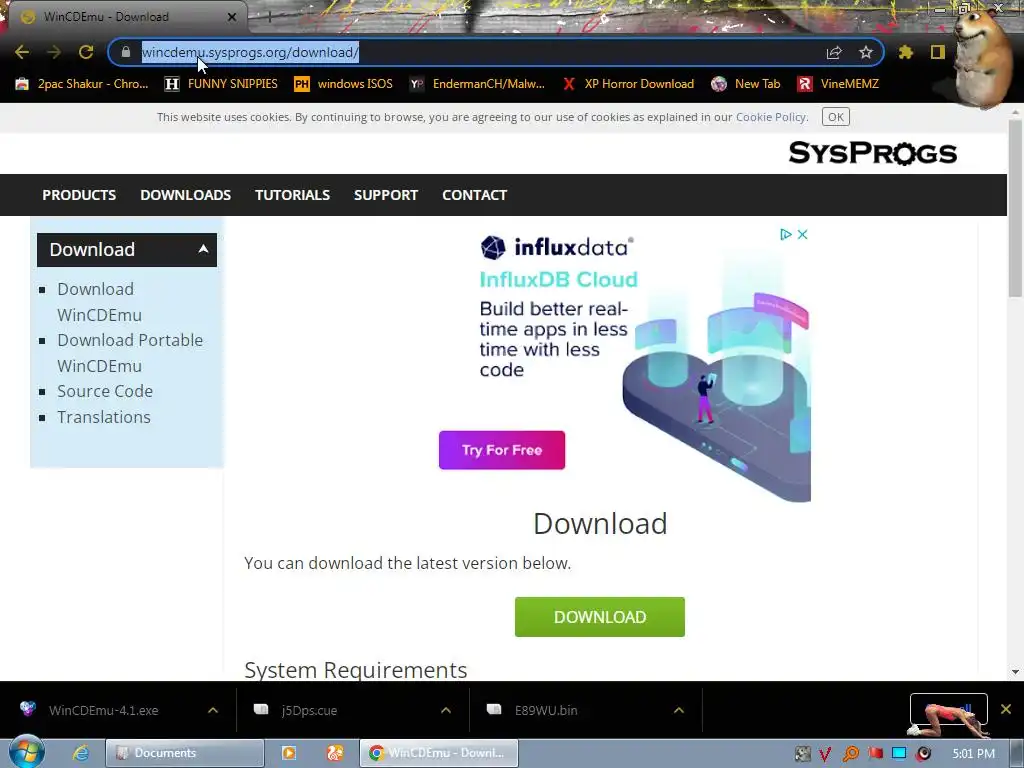Viewport: 1024px width, 768px height.
Task: Go back with the browser back arrow
Action: click(22, 52)
